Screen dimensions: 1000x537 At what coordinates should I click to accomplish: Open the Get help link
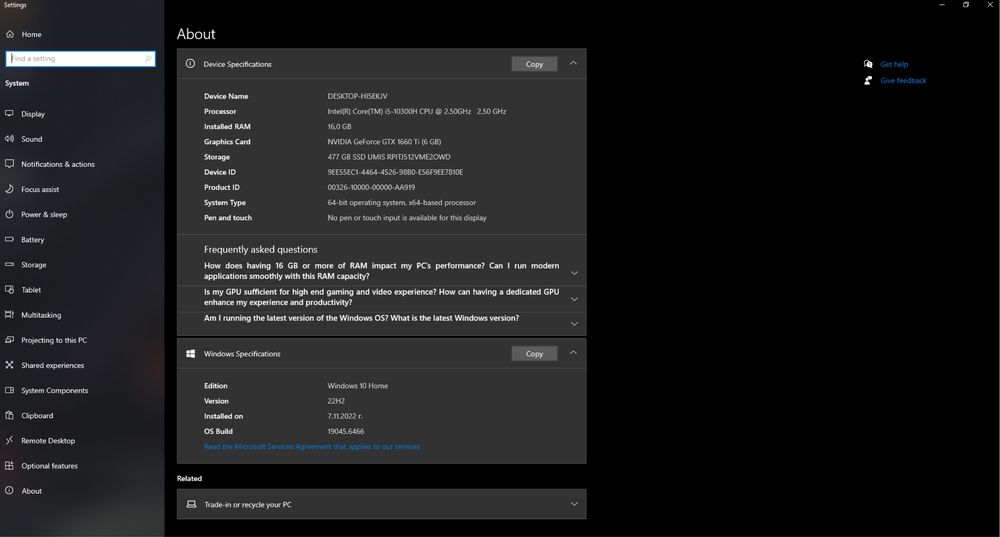[894, 64]
